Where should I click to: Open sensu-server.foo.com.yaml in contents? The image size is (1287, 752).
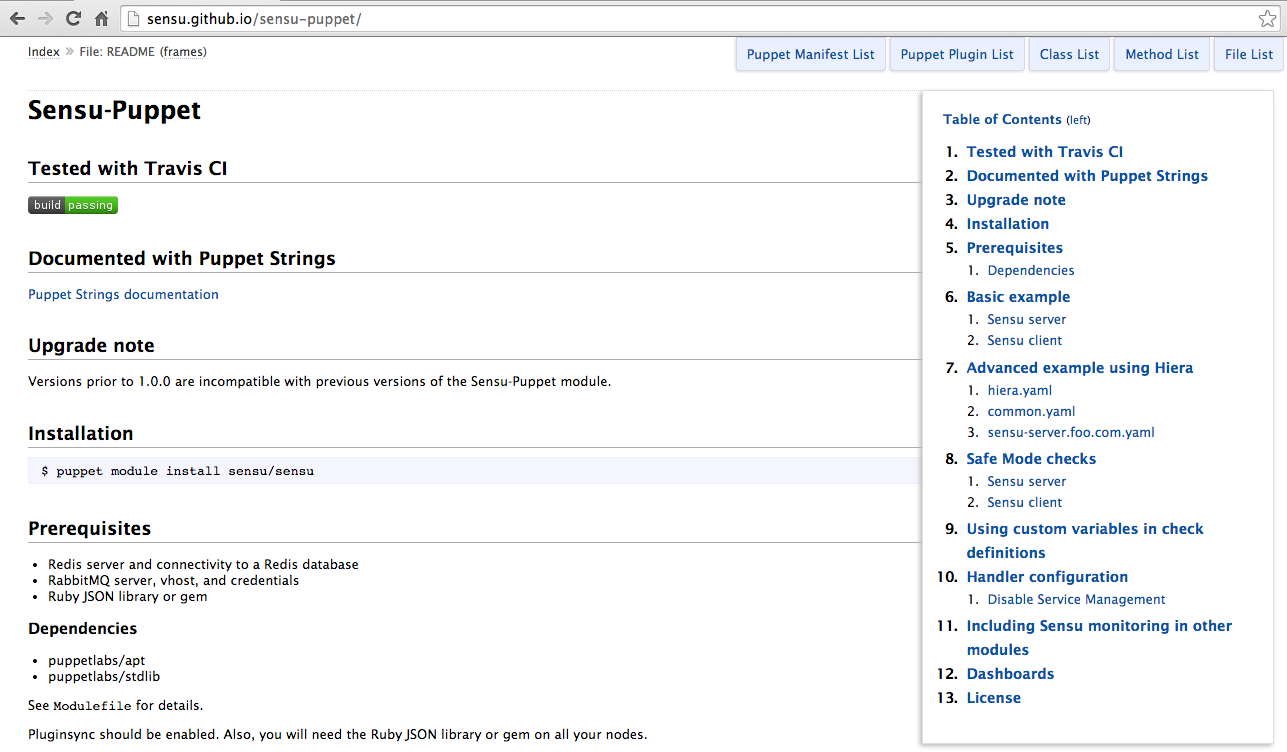tap(1071, 432)
